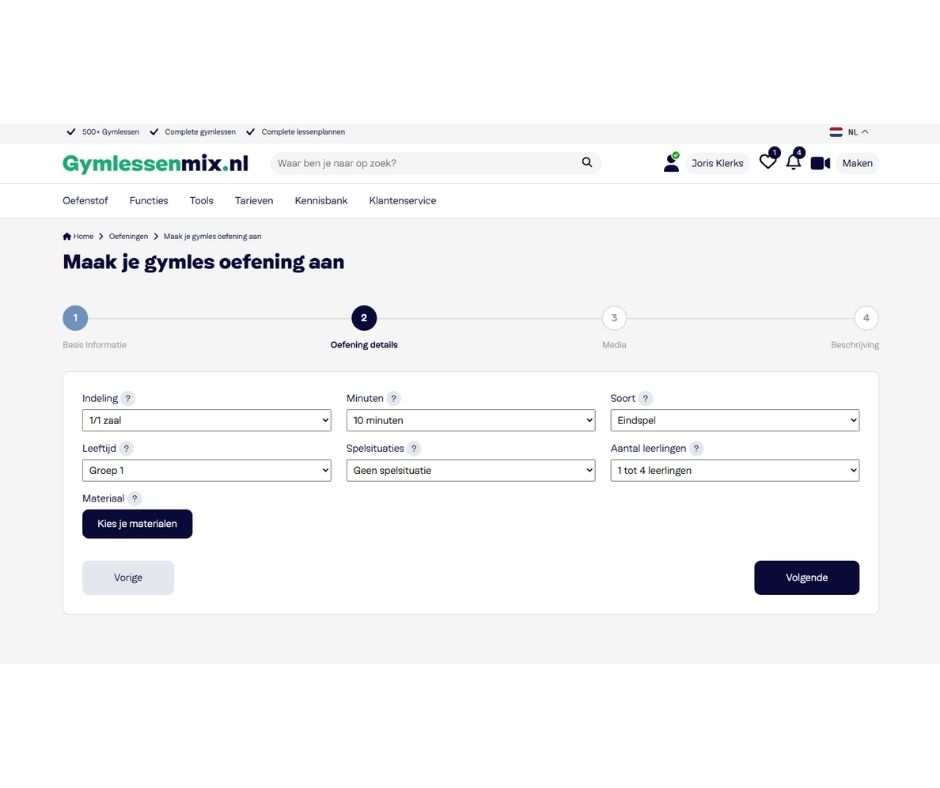Click the Kies je materialen button
940x788 pixels.
137,524
